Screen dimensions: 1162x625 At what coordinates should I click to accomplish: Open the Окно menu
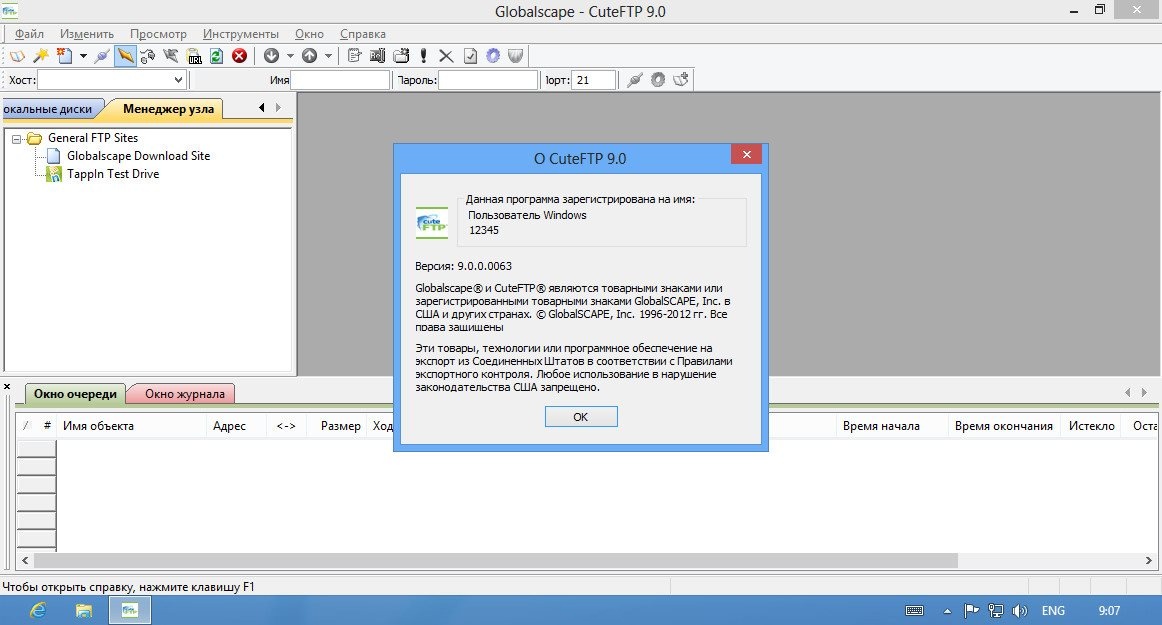coord(309,33)
